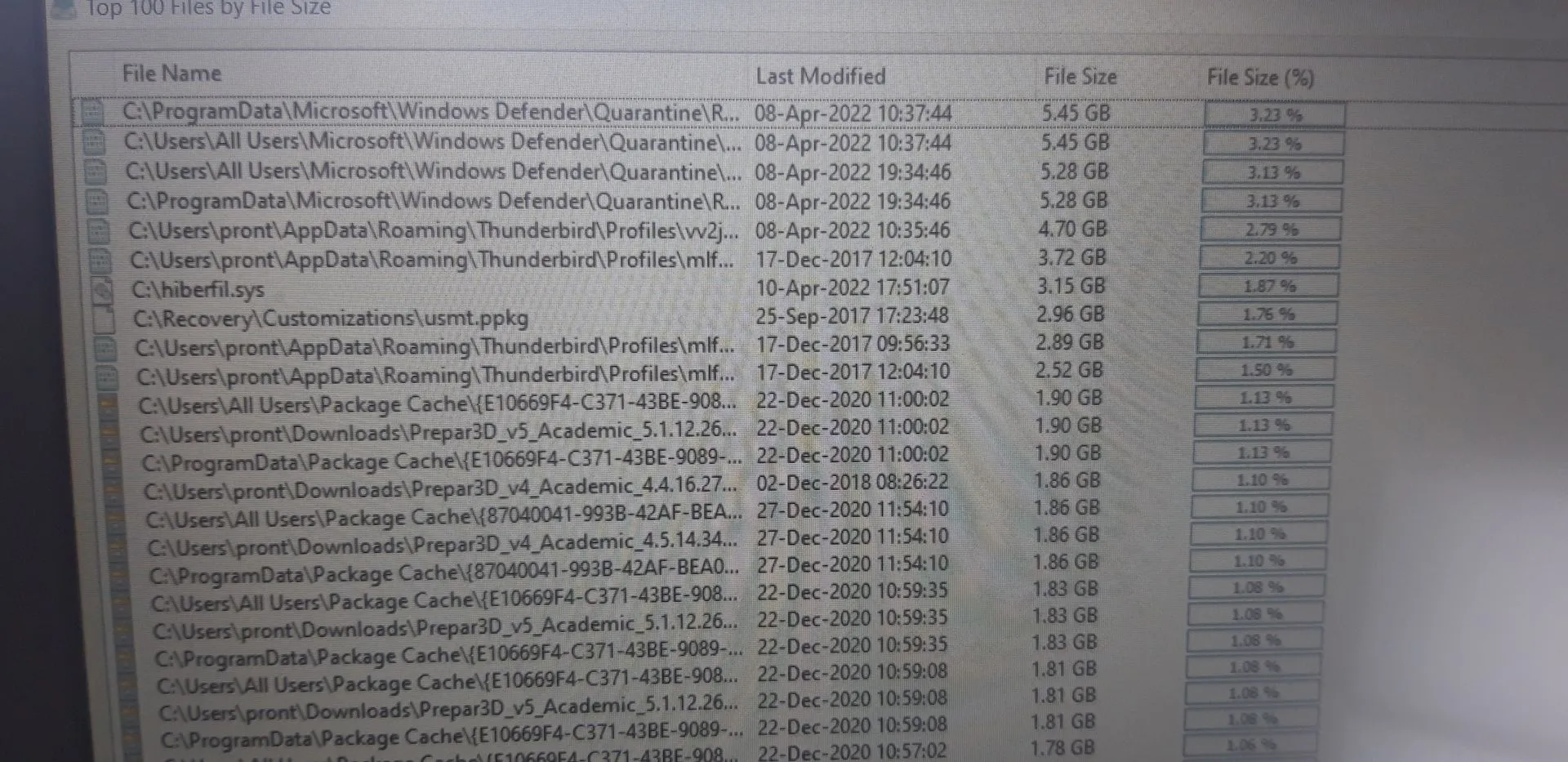Screen dimensions: 1568x762
Task: Click the File Size (%) column header
Action: tap(1260, 78)
